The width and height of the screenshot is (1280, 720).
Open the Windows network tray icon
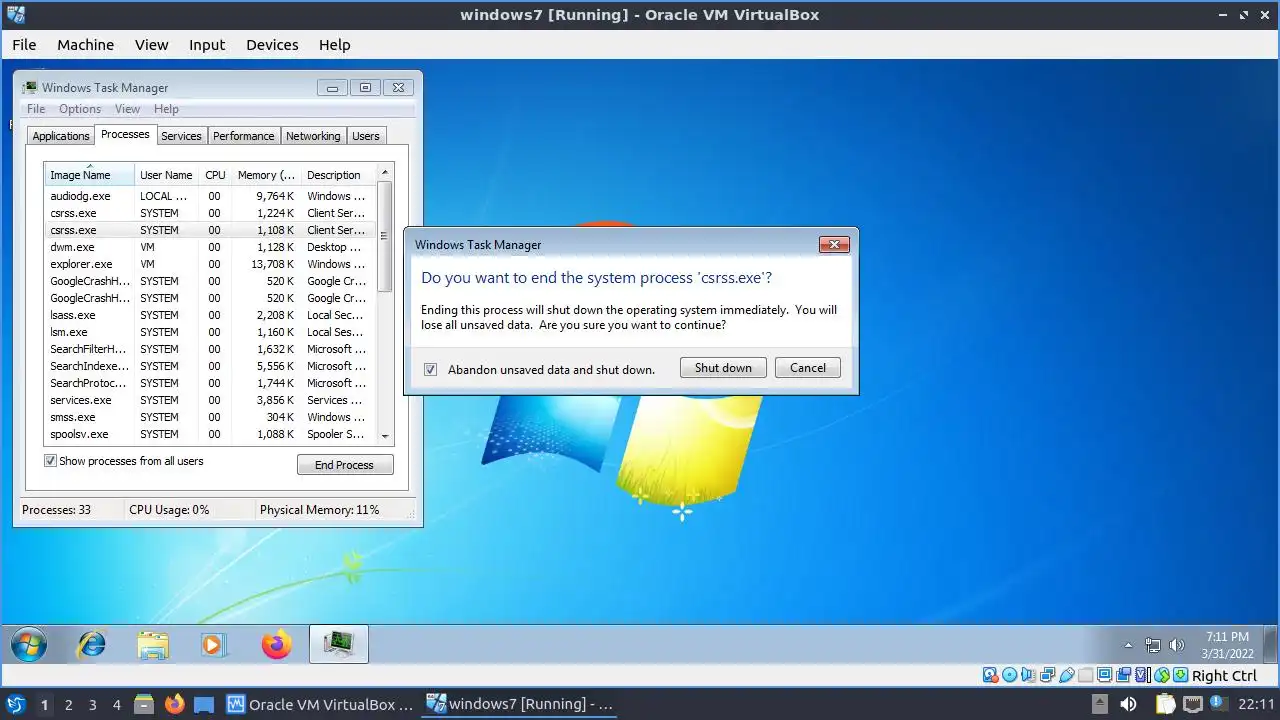tap(1153, 645)
